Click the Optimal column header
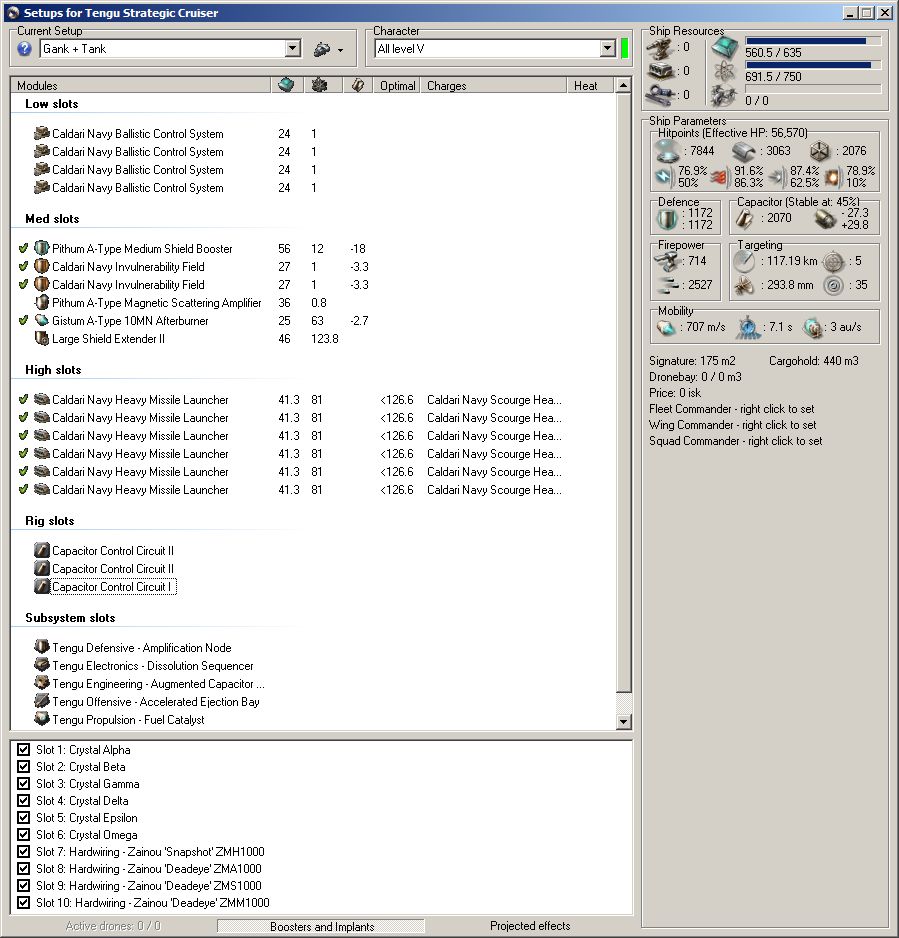Image resolution: width=899 pixels, height=938 pixels. coord(397,86)
